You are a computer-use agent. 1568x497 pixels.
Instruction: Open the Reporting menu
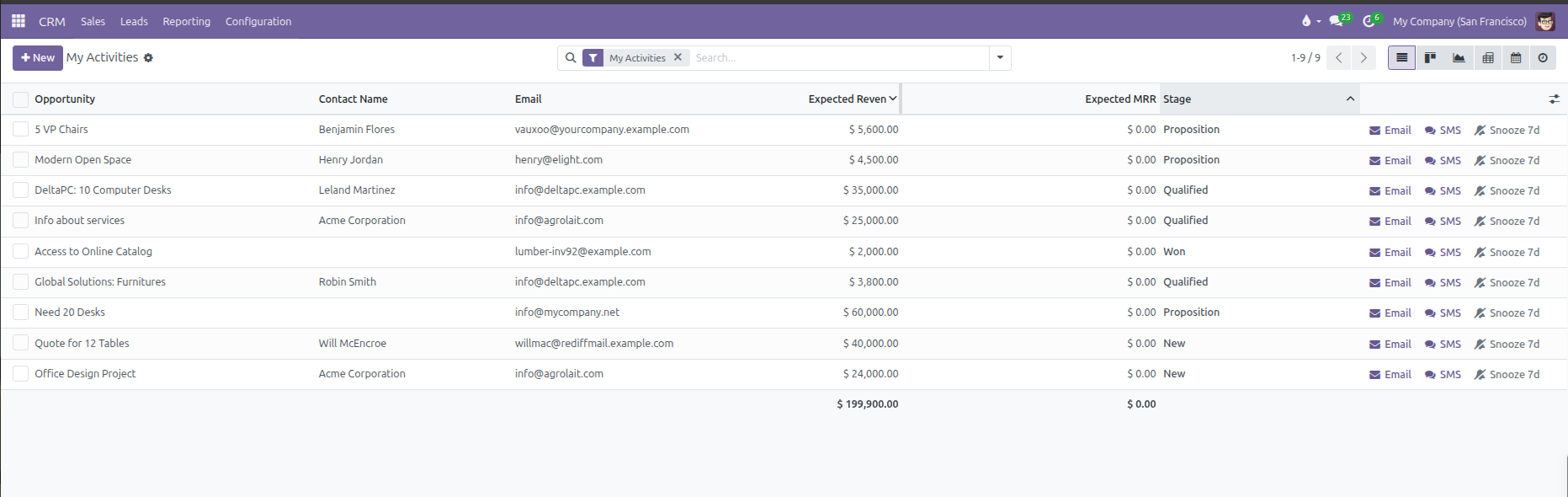pyautogui.click(x=187, y=22)
